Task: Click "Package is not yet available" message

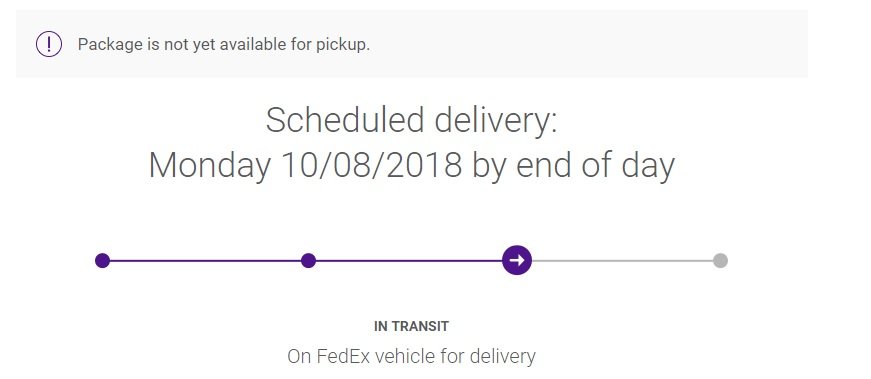Action: pyautogui.click(x=224, y=44)
